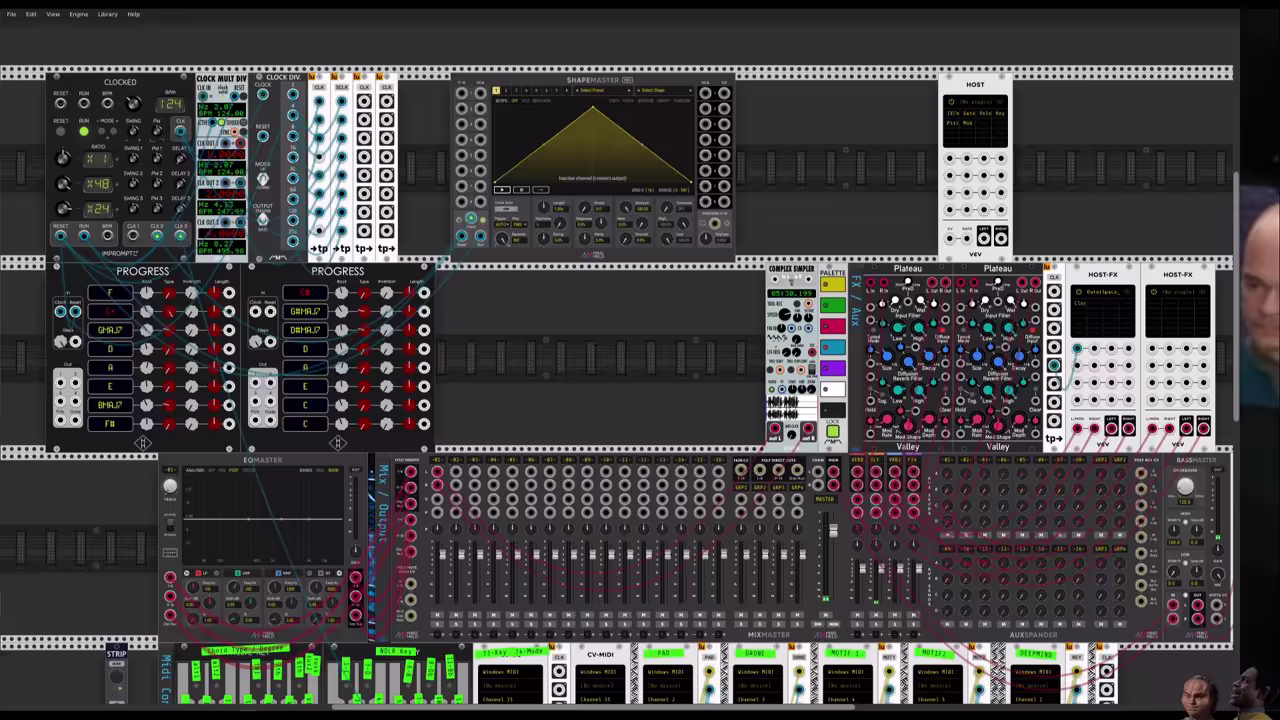Click the RIGHT output jack on HOST module
This screenshot has height=720, width=1280.
click(x=1000, y=238)
